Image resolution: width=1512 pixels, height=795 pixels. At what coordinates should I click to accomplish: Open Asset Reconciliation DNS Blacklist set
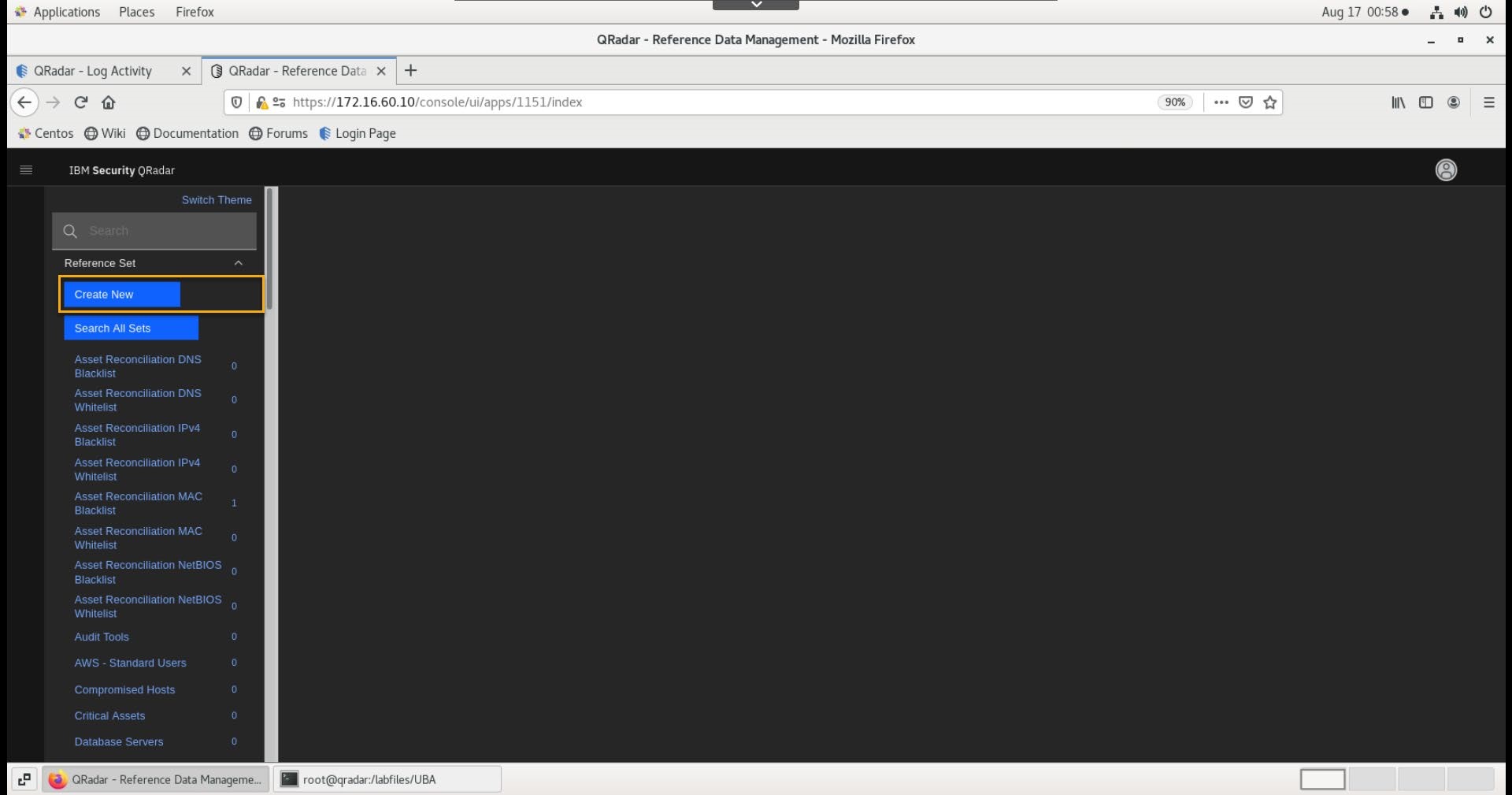138,366
